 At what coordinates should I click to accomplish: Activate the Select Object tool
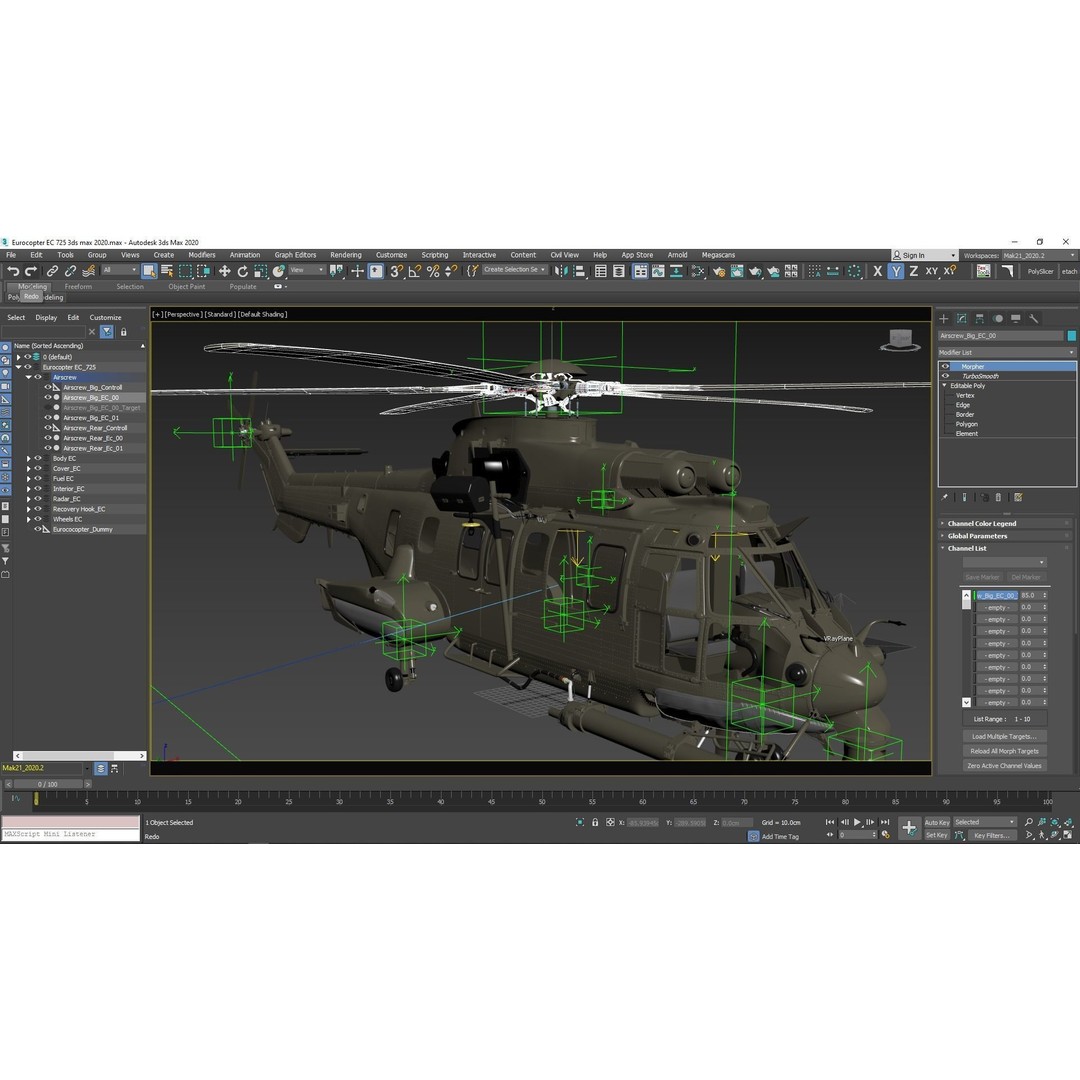pyautogui.click(x=149, y=271)
